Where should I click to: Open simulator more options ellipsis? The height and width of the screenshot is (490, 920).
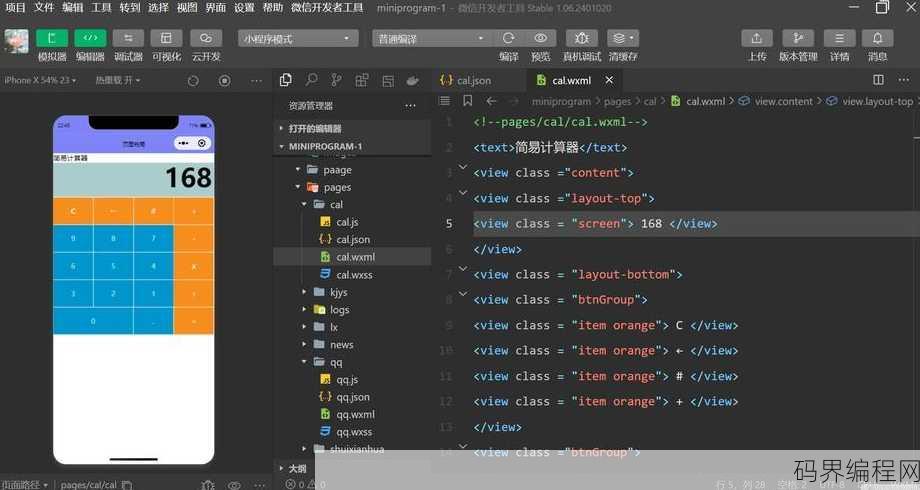[256, 80]
